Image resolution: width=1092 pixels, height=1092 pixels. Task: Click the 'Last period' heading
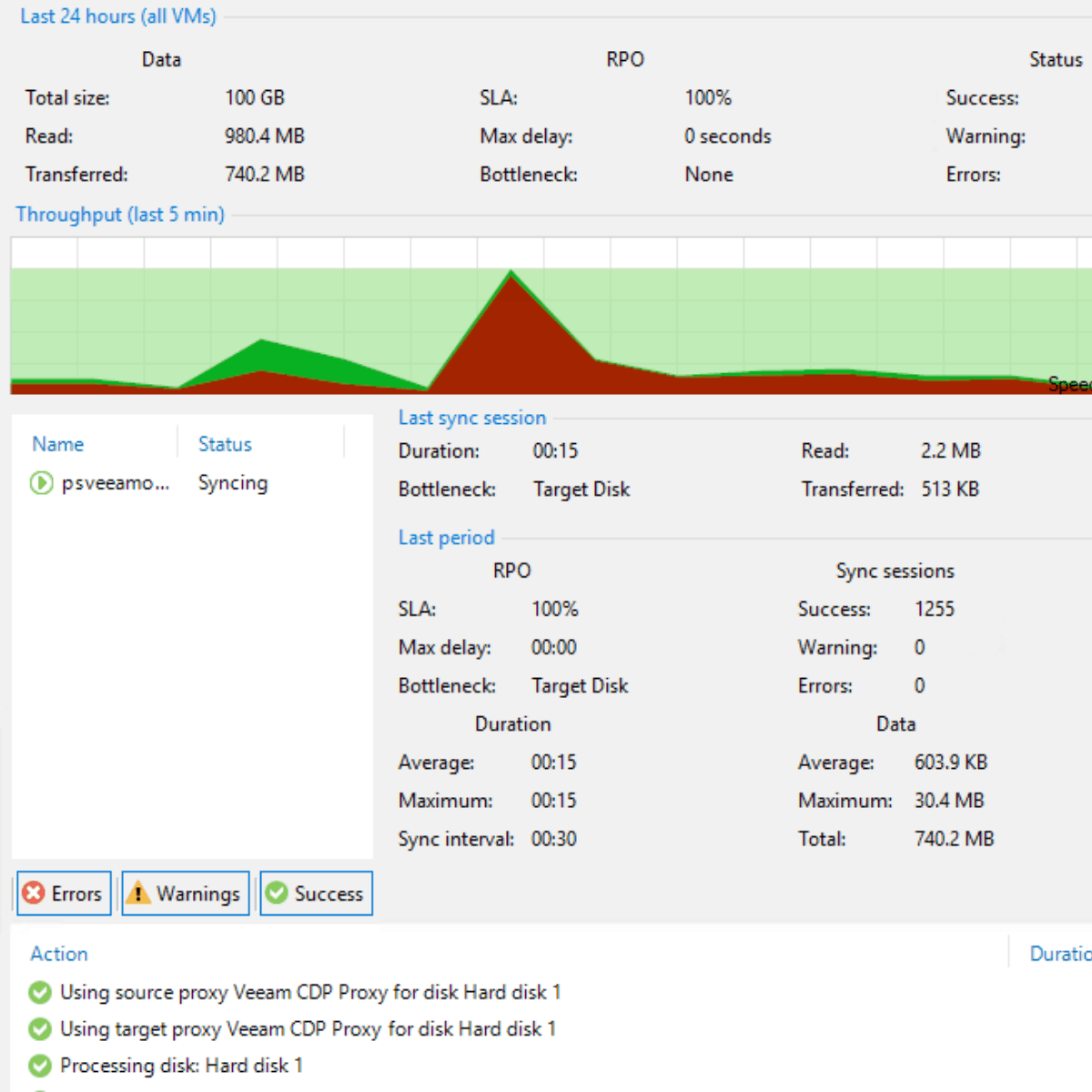[447, 538]
